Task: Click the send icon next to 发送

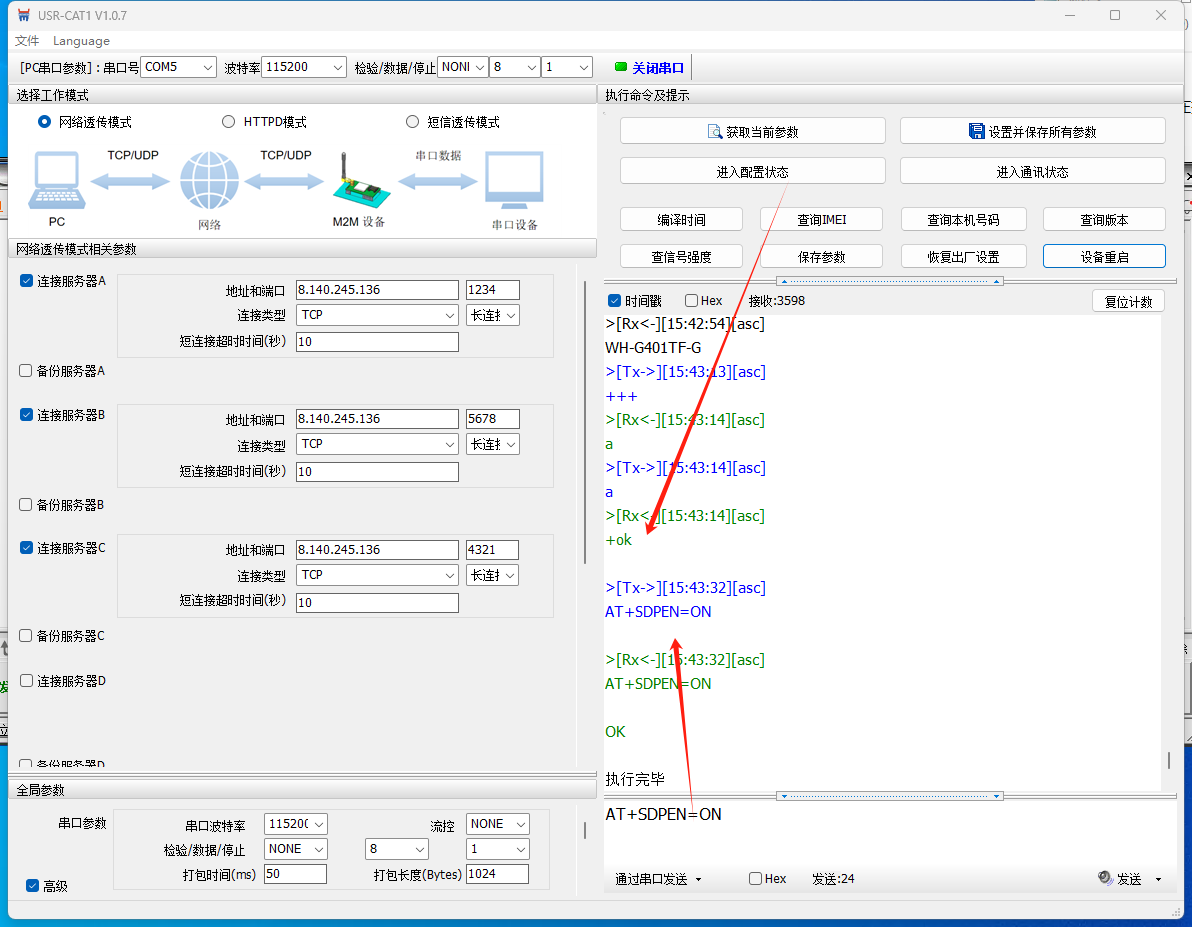Action: (x=1105, y=878)
